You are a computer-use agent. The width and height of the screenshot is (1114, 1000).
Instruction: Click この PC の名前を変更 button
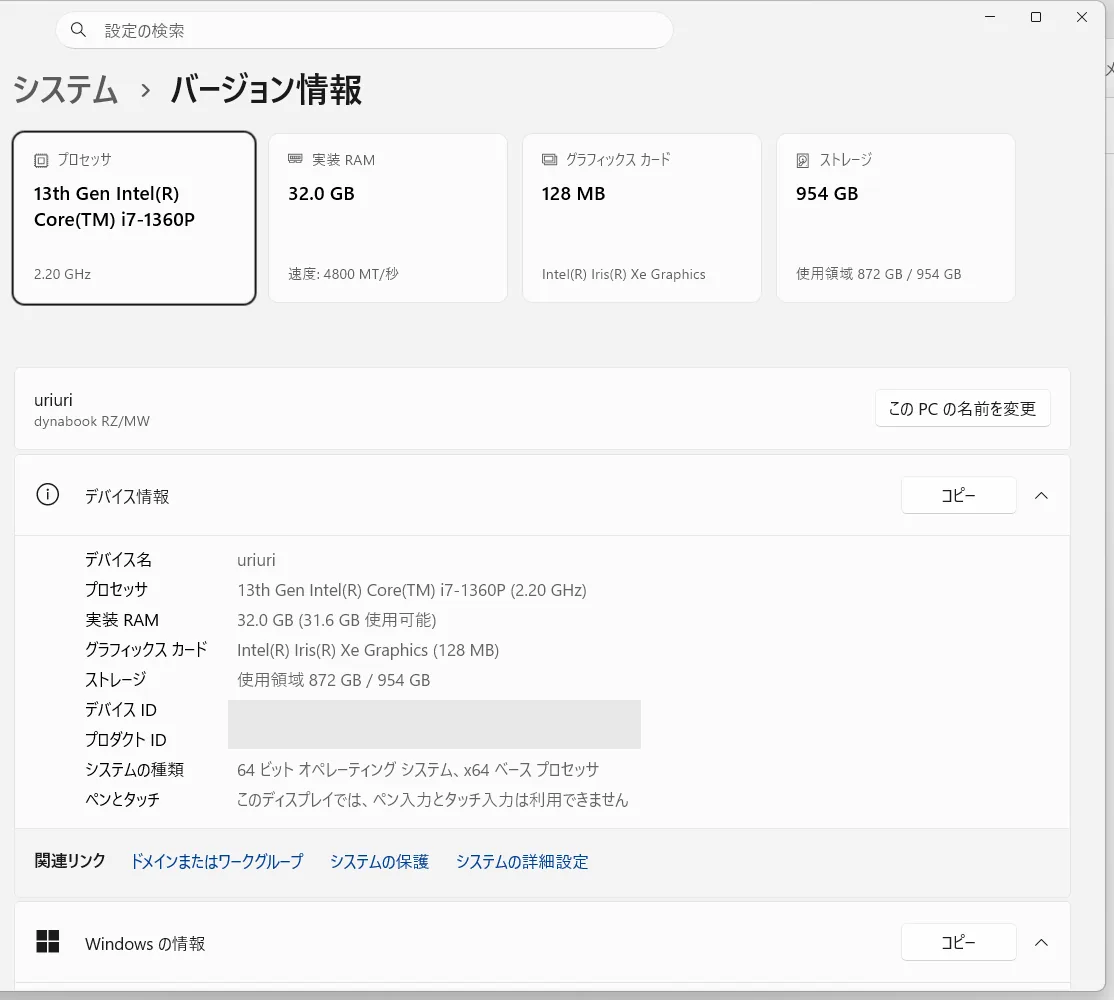click(963, 408)
